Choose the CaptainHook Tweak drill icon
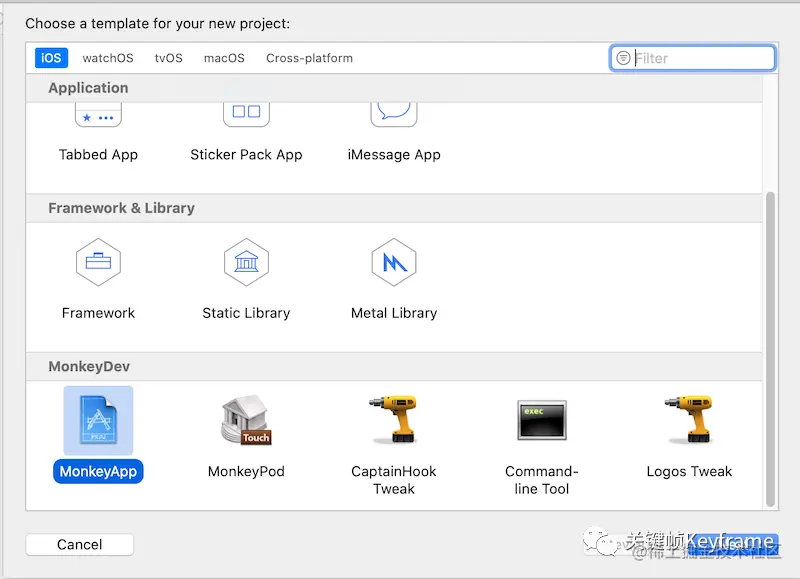Screen dimensions: 800x579 394,419
